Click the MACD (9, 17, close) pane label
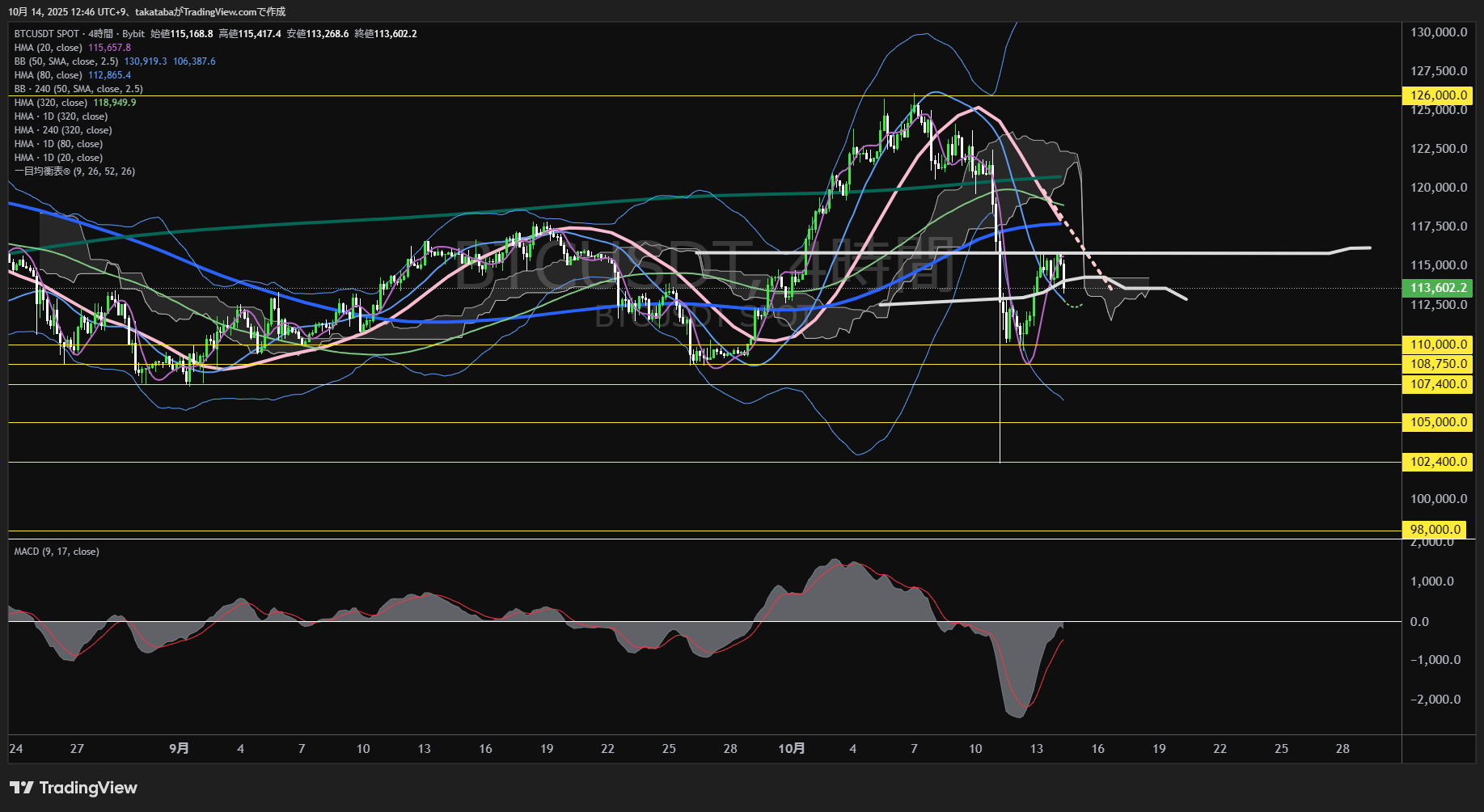 click(57, 552)
